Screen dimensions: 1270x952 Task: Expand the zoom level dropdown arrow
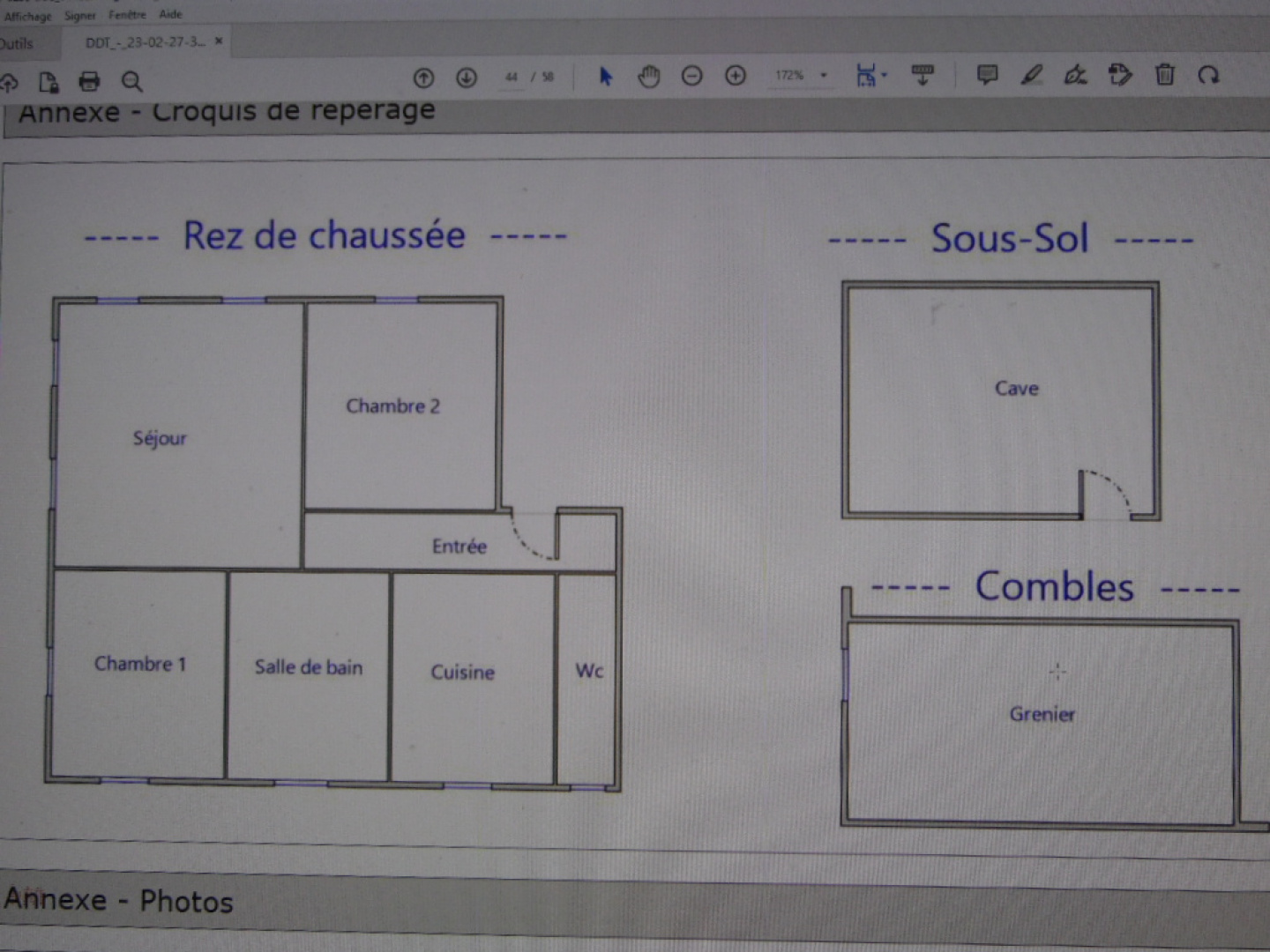coord(824,76)
